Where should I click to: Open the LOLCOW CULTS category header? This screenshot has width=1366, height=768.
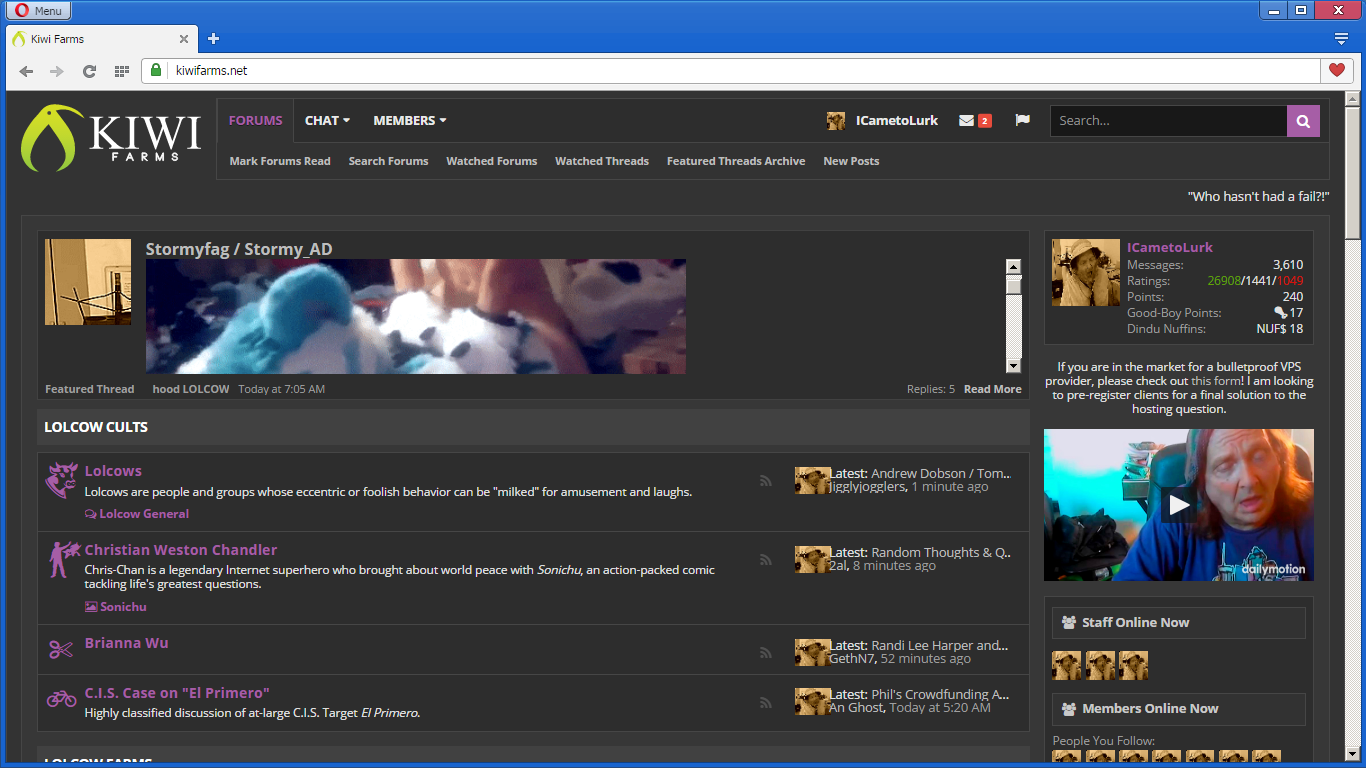click(96, 427)
